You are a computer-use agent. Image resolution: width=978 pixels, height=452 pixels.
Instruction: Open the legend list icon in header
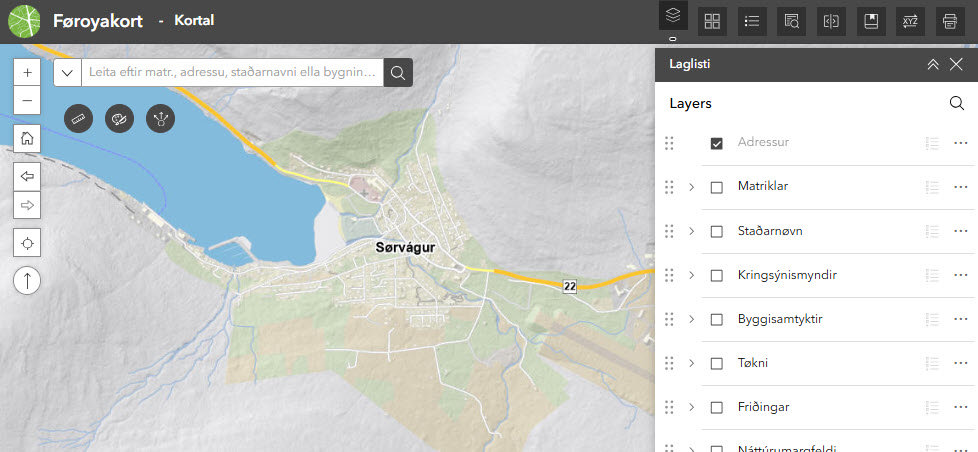(x=751, y=21)
